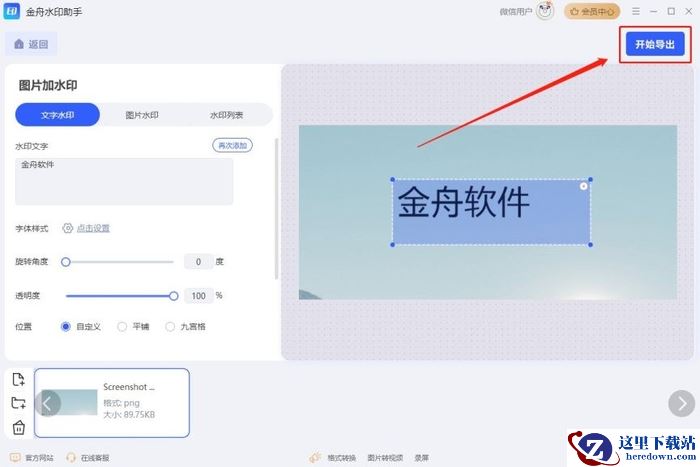Open the 水印列表 tab
Screen dimensions: 700x467
[226, 115]
